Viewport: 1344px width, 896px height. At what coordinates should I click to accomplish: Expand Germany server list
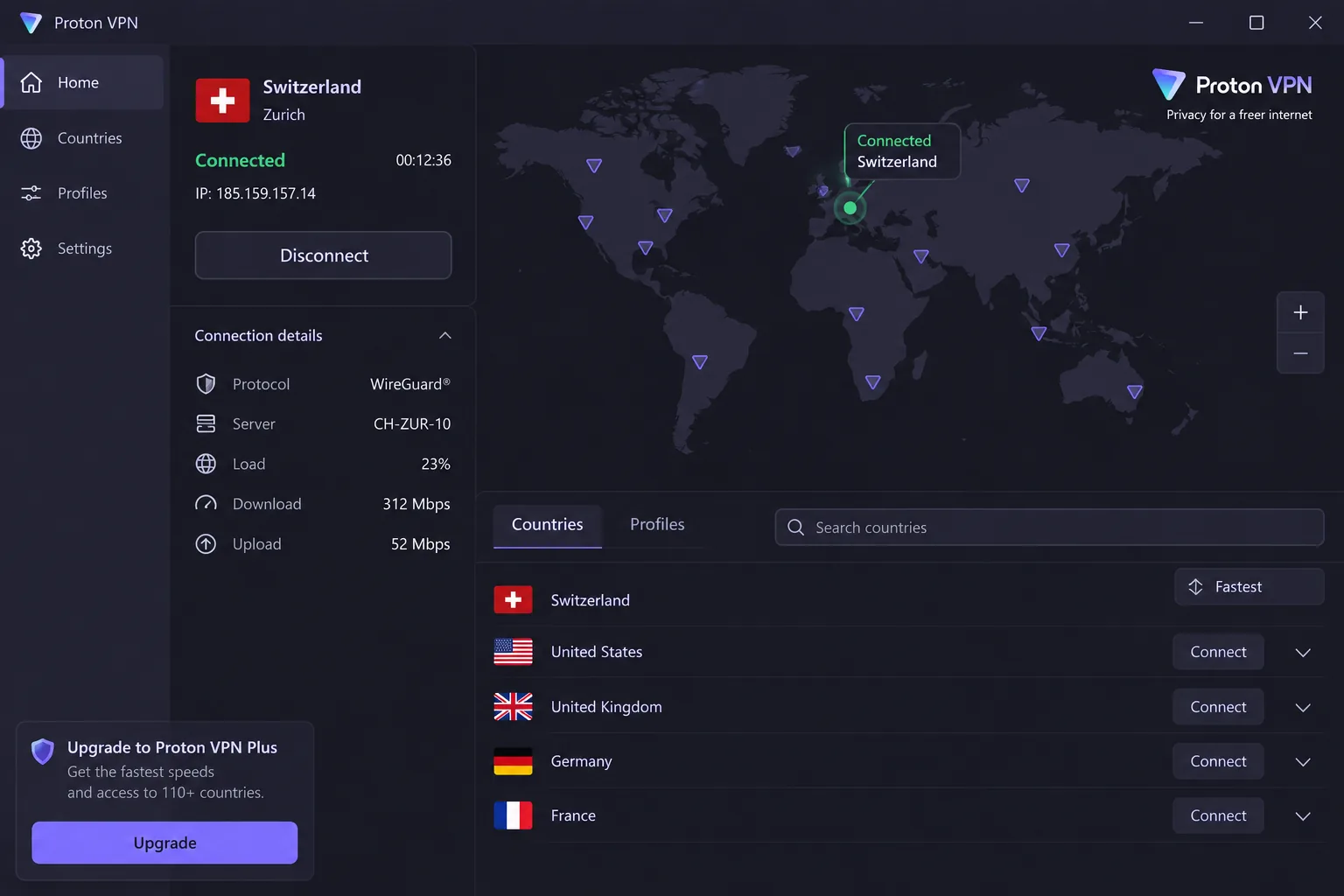(x=1303, y=762)
